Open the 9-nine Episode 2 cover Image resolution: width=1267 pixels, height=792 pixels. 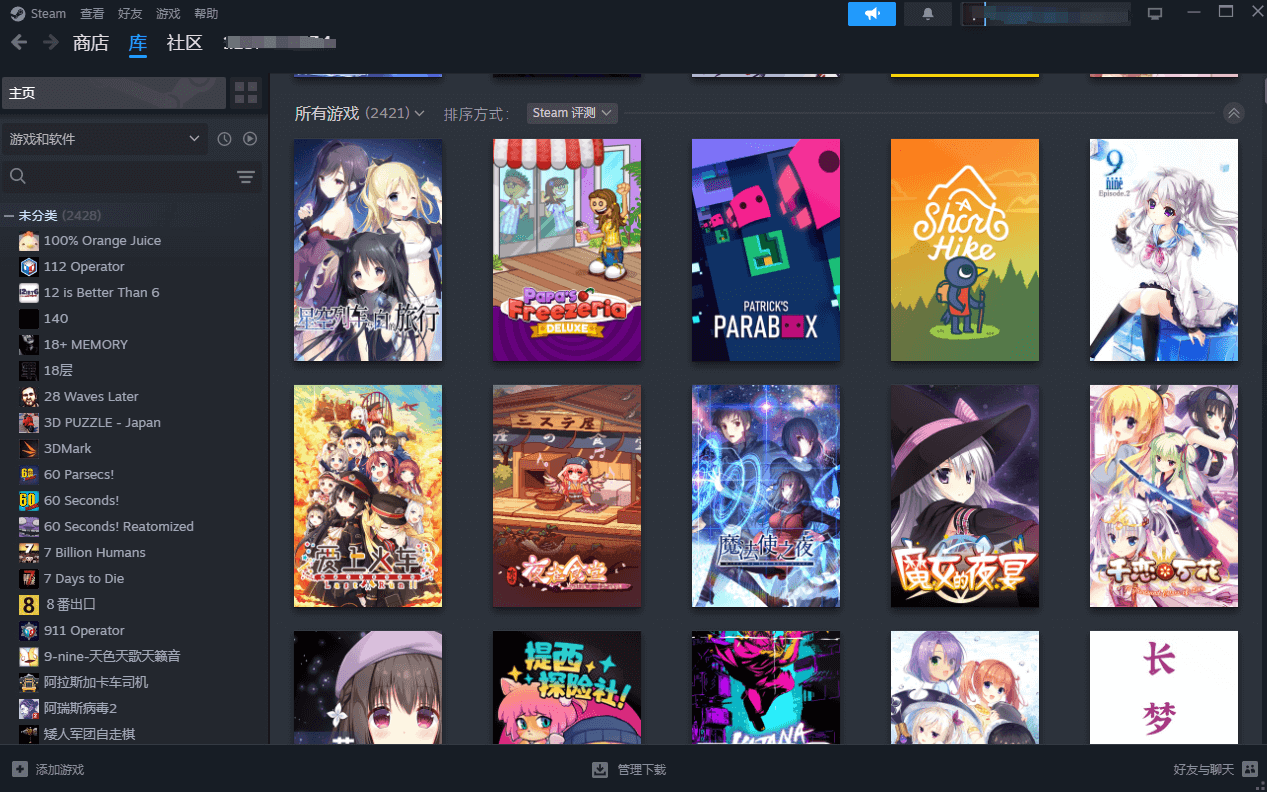pos(1164,250)
